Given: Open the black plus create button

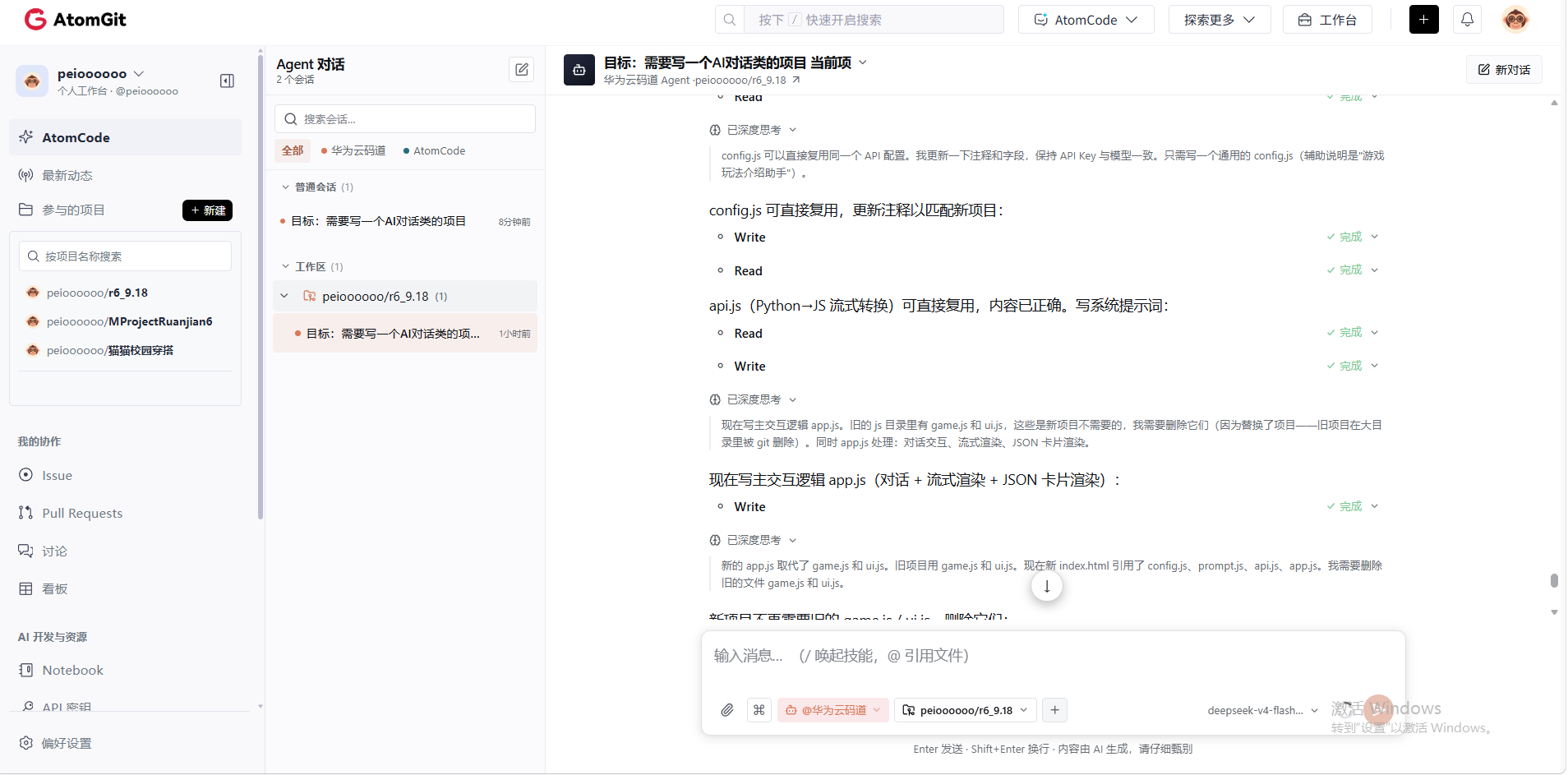Looking at the screenshot, I should [x=1423, y=19].
